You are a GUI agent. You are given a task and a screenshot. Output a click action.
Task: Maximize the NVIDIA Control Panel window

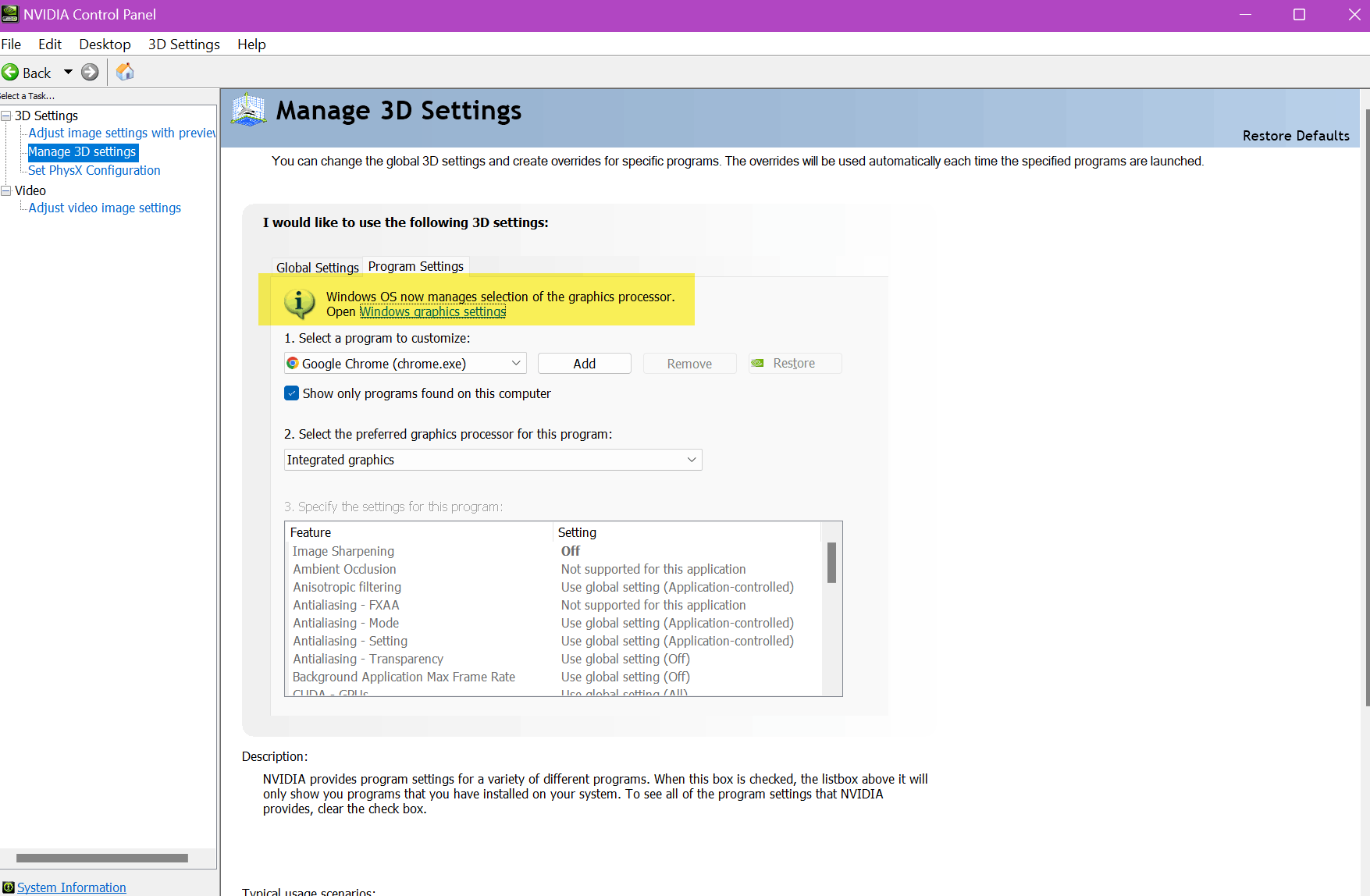(x=1299, y=15)
